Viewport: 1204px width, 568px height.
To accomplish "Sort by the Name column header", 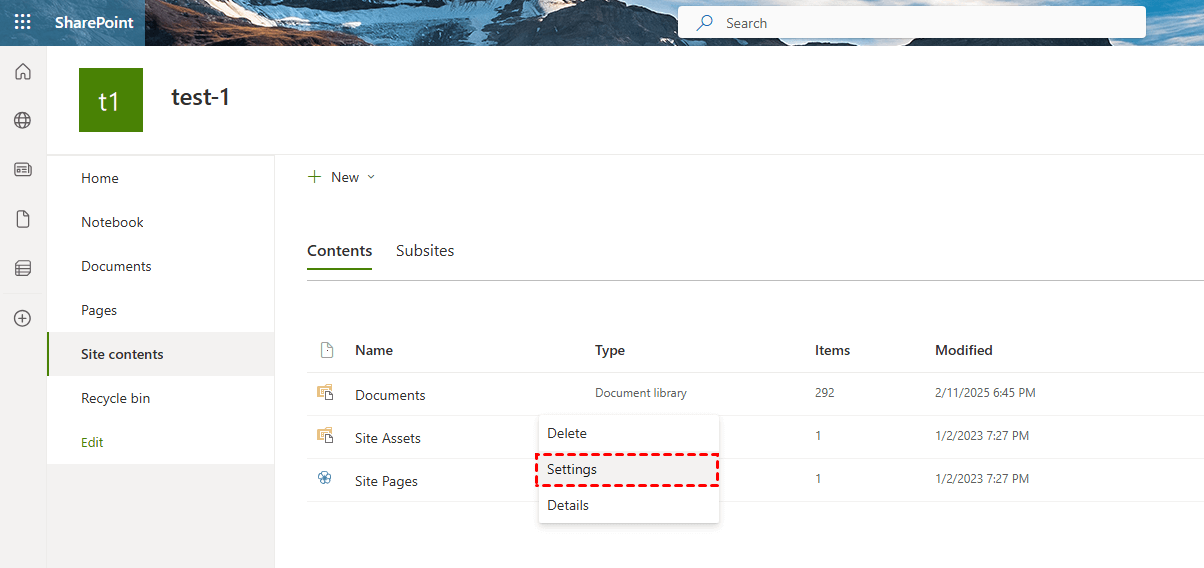I will [374, 350].
